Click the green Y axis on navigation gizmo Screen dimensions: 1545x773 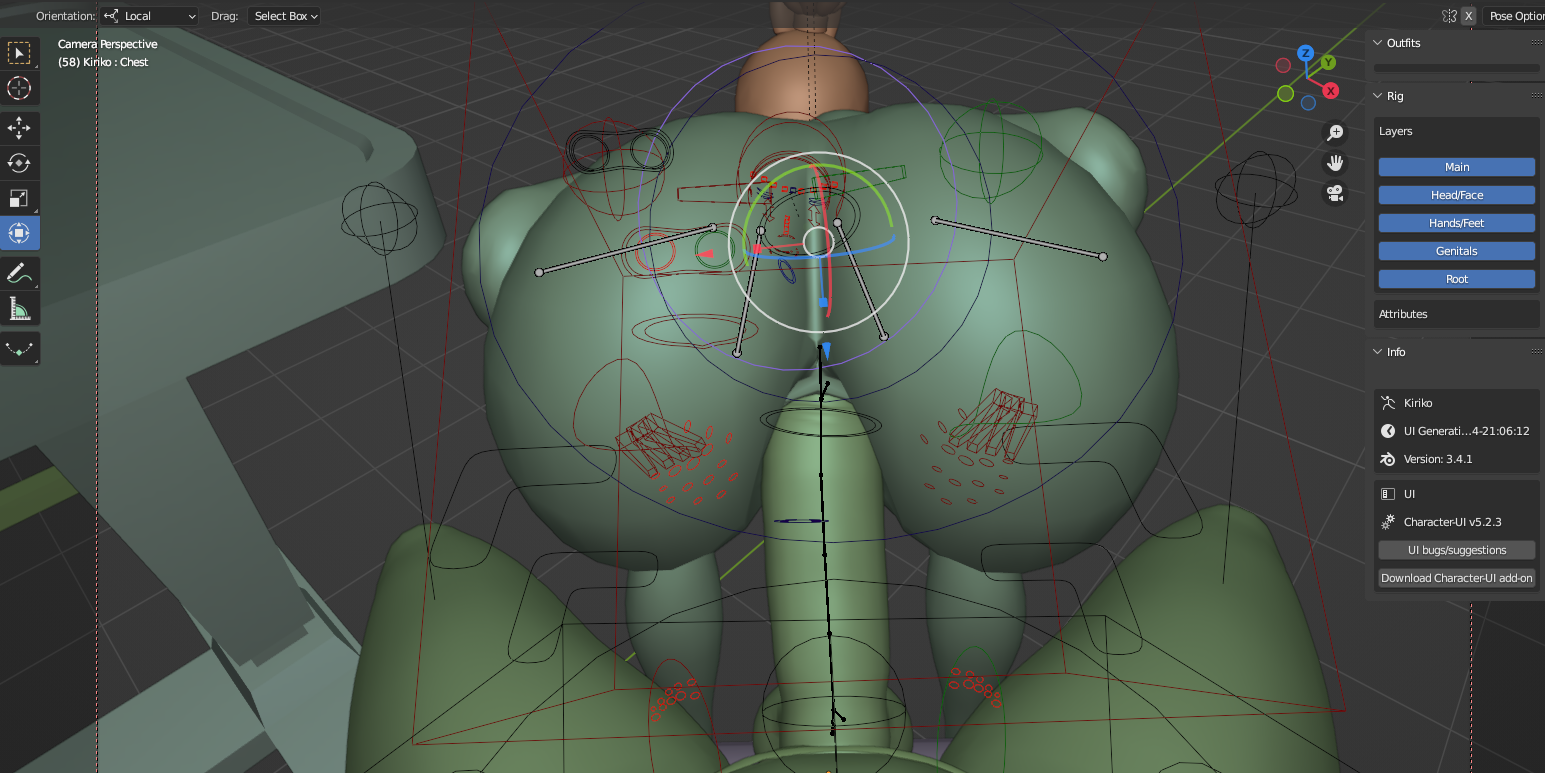pyautogui.click(x=1328, y=63)
